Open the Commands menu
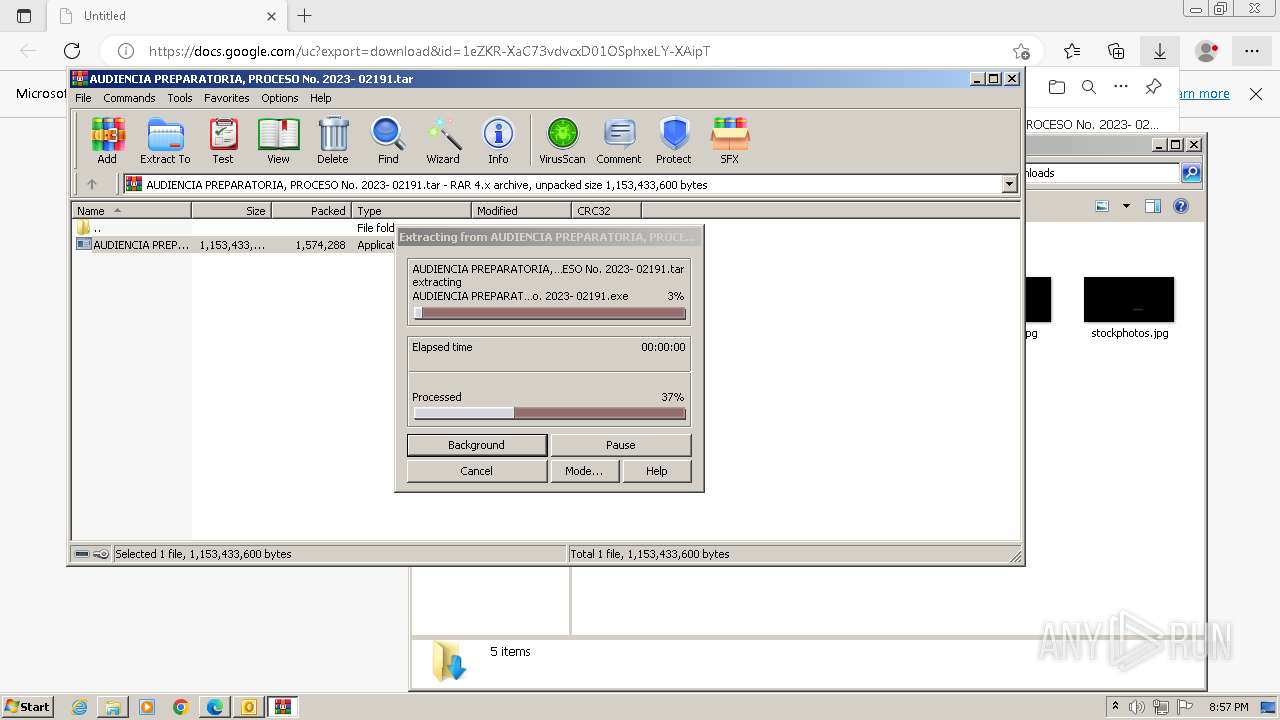Screen dimensions: 1280x720 click(x=129, y=98)
